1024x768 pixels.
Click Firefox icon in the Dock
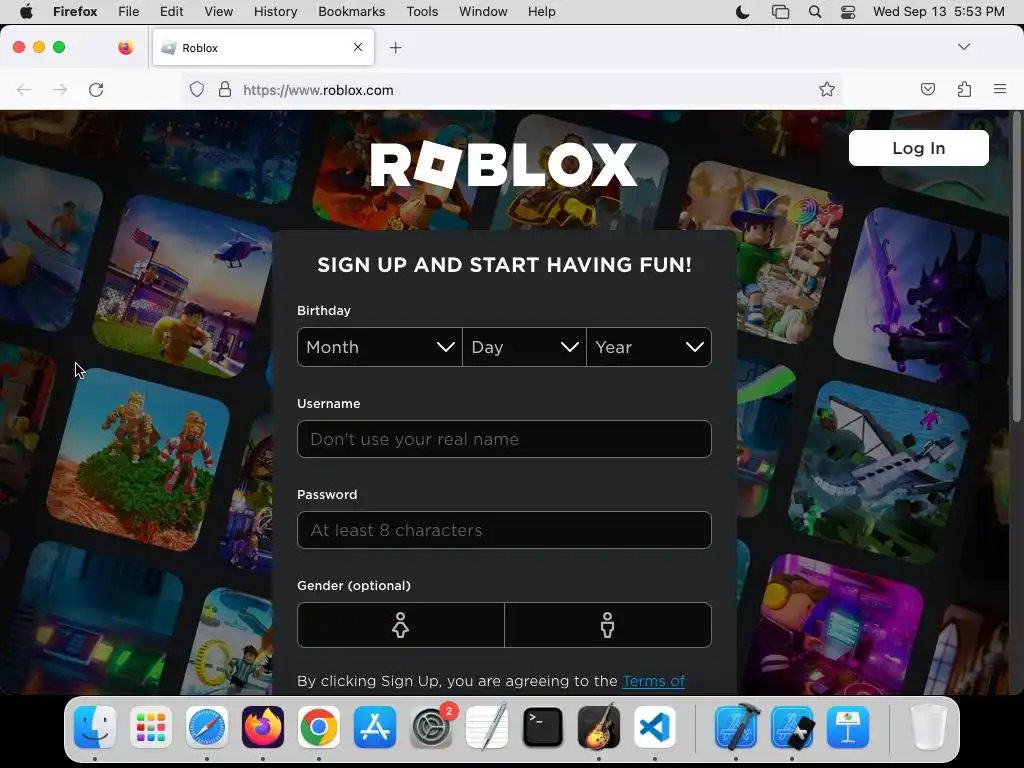tap(263, 727)
